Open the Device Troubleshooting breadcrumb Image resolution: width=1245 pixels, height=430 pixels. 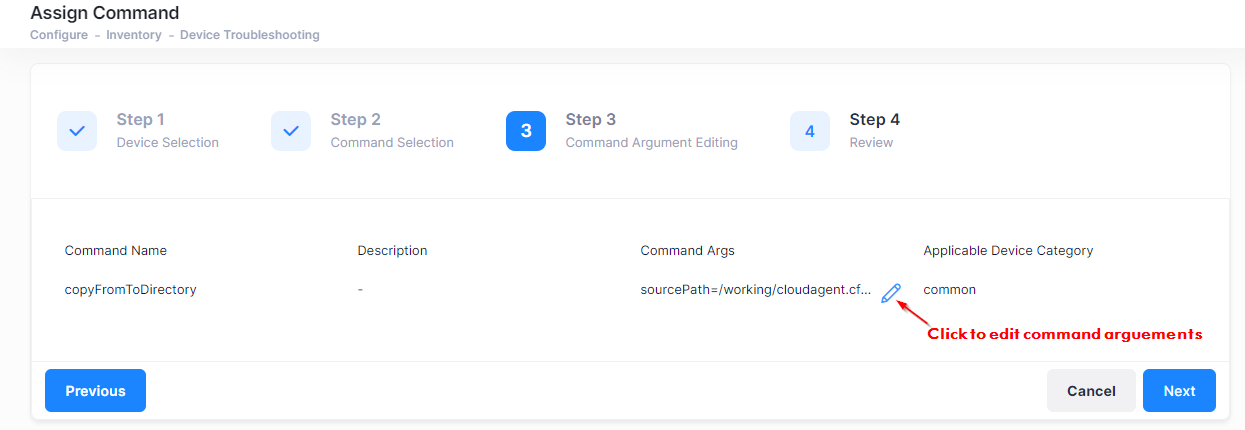[x=250, y=35]
